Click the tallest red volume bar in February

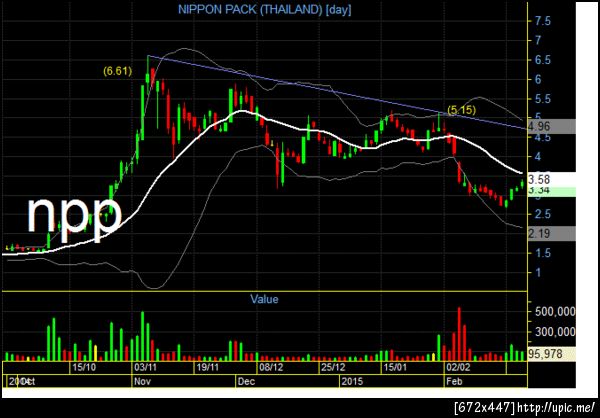[x=460, y=334]
